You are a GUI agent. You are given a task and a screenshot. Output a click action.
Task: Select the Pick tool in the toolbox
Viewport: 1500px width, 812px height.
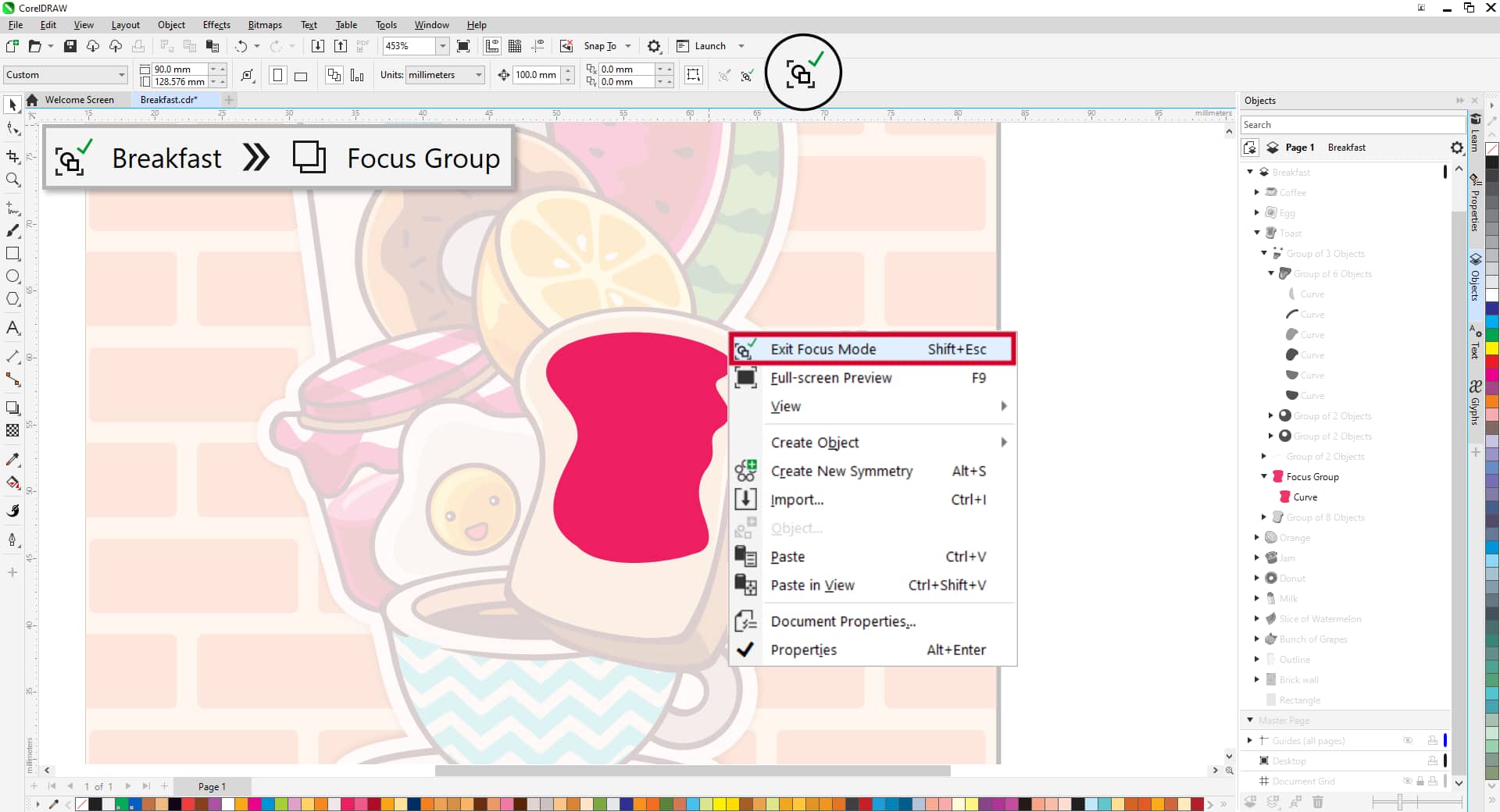[12, 105]
